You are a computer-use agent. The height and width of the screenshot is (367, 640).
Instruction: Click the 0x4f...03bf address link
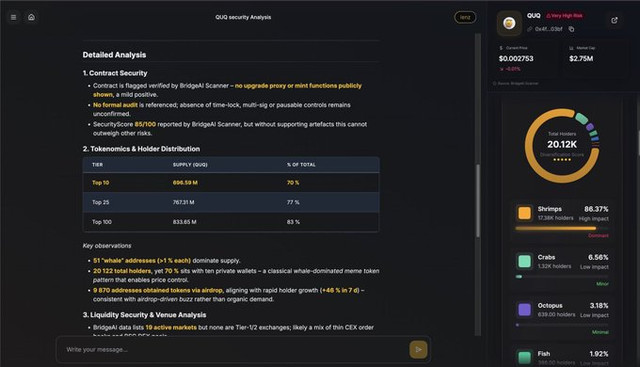tap(548, 29)
